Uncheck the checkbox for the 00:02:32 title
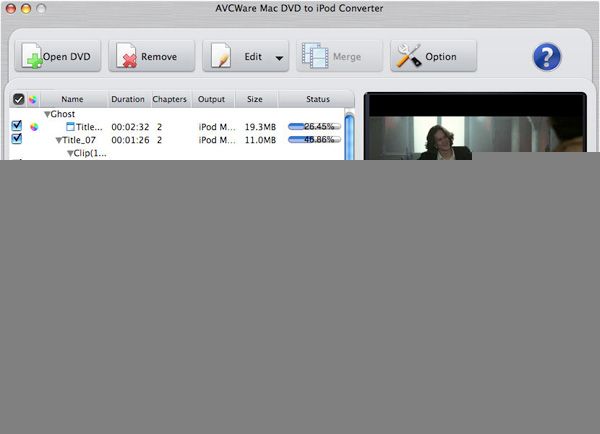The image size is (600, 434). (x=17, y=125)
